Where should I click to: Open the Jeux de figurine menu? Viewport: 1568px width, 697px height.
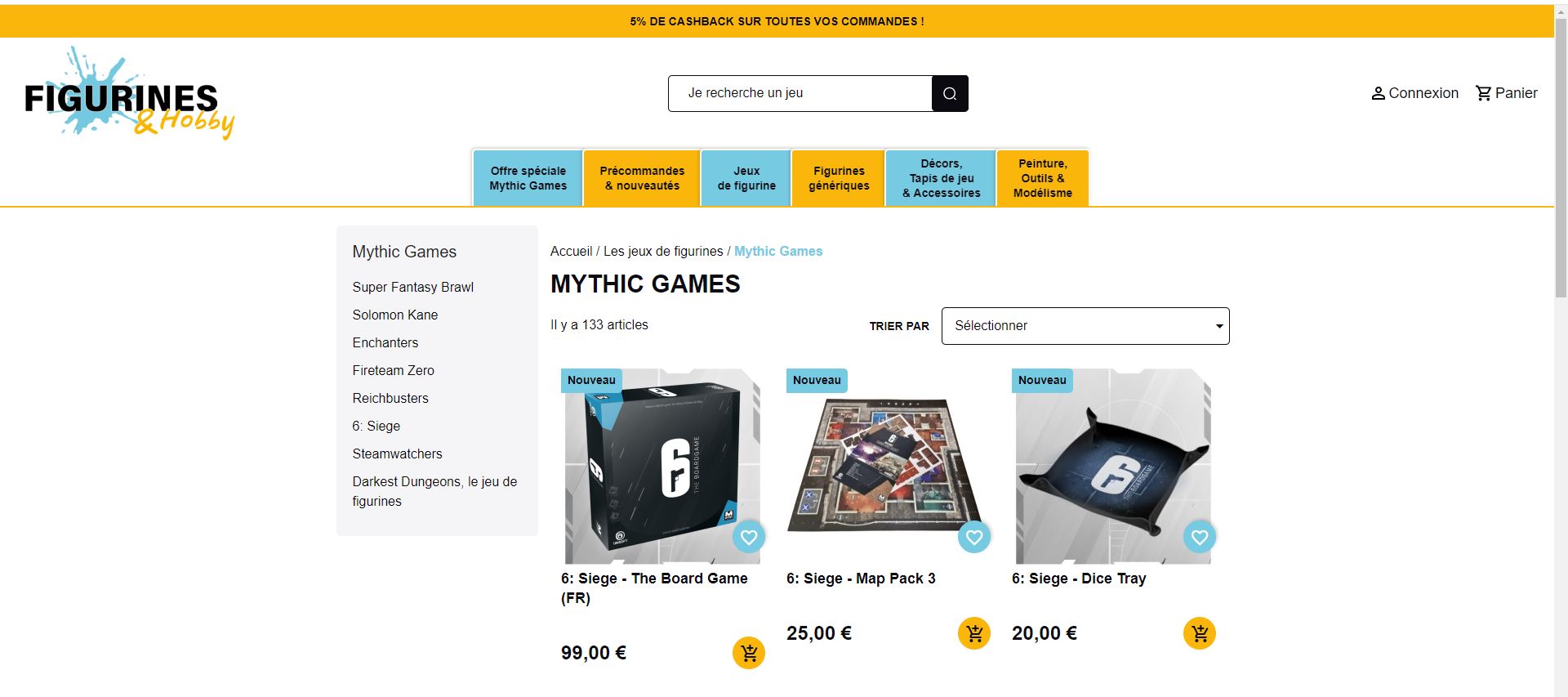pos(746,178)
